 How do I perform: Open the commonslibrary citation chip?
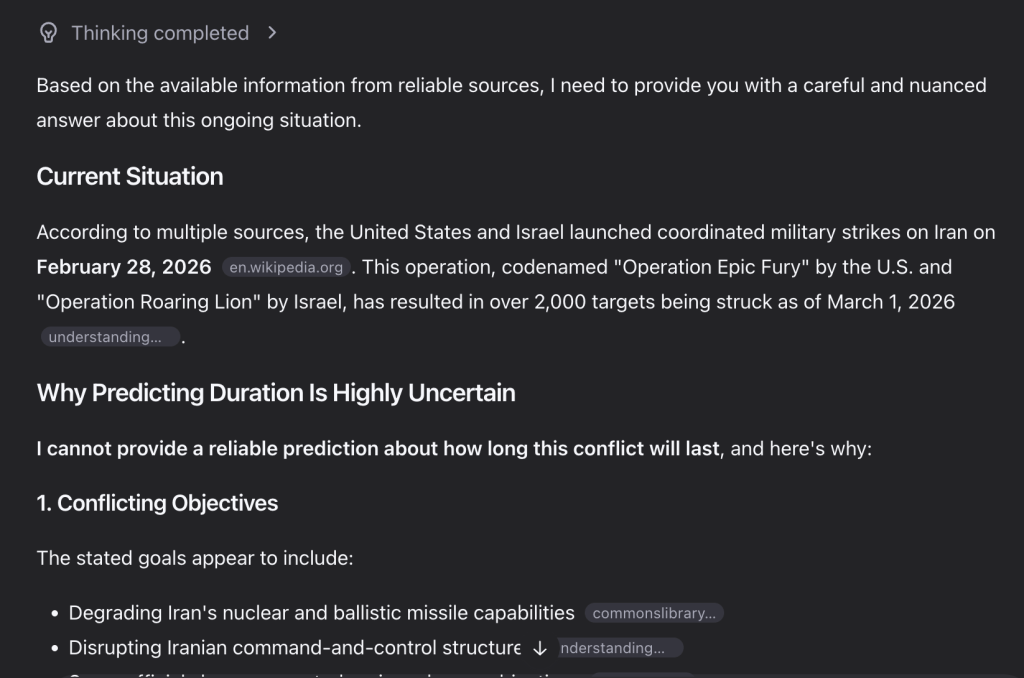point(654,613)
